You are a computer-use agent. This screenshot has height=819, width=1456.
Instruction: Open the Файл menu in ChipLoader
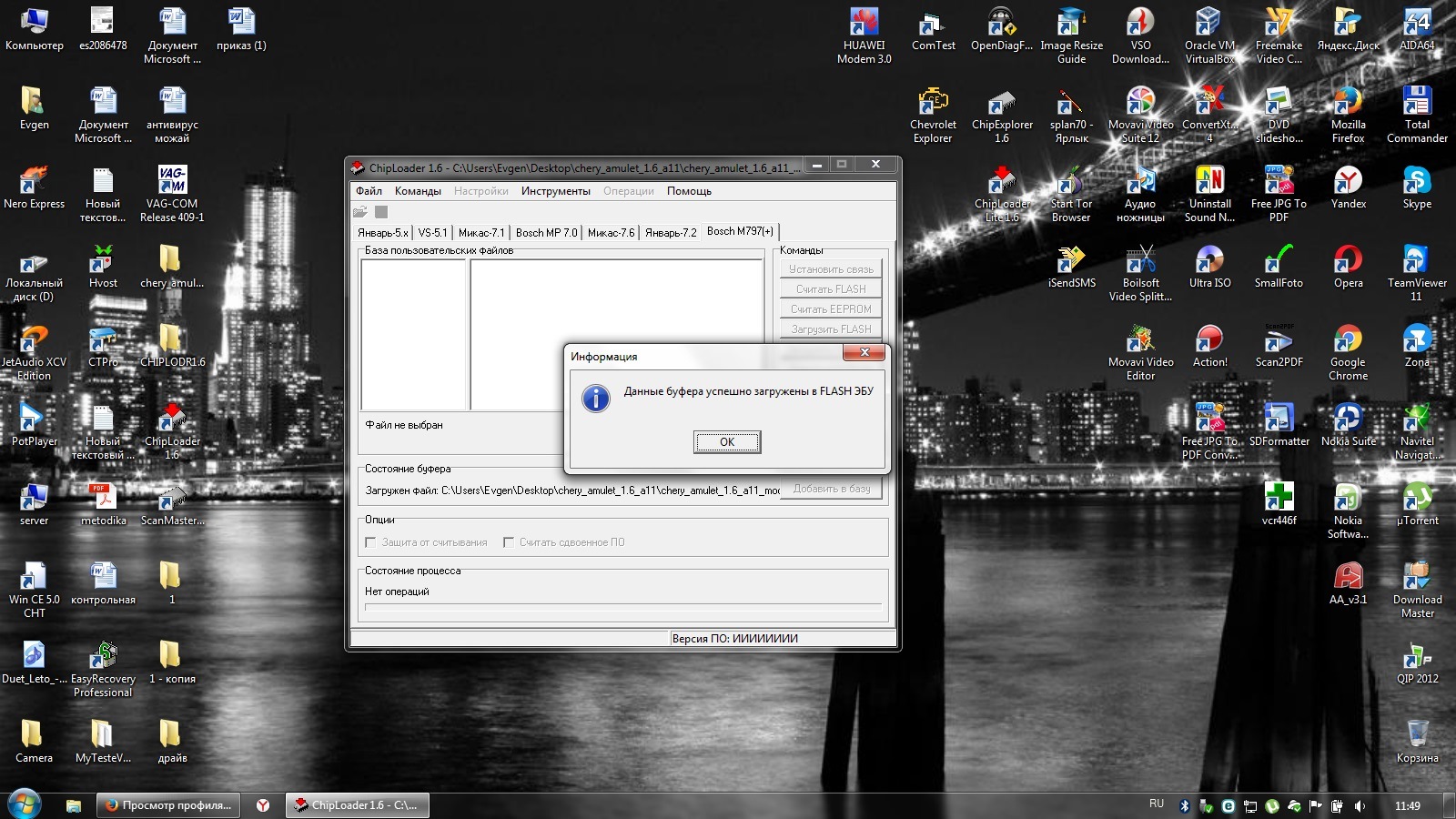point(369,191)
